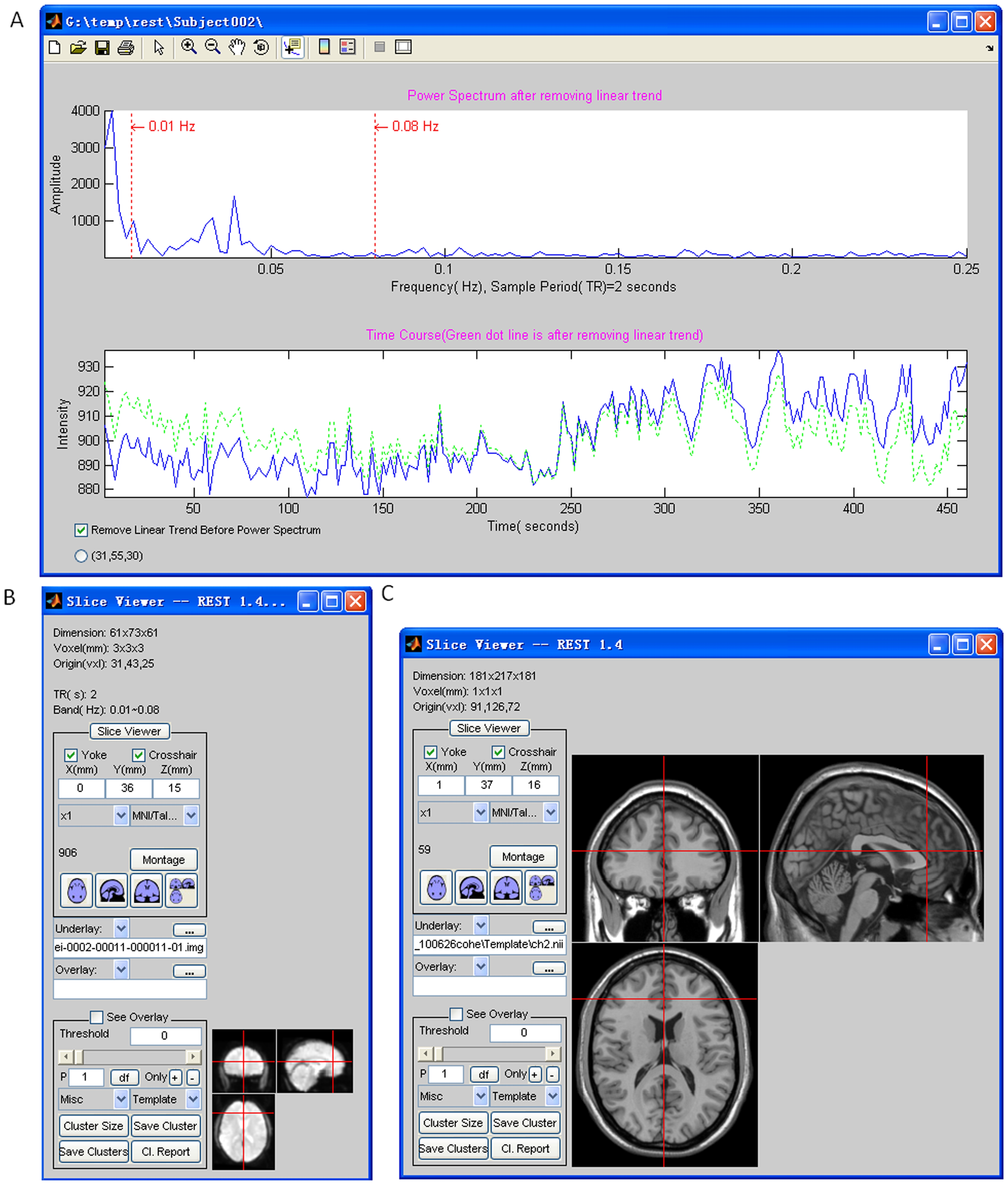Viewport: 1008px width, 1185px height.
Task: Save the figure using the floppy disk icon
Action: point(102,47)
